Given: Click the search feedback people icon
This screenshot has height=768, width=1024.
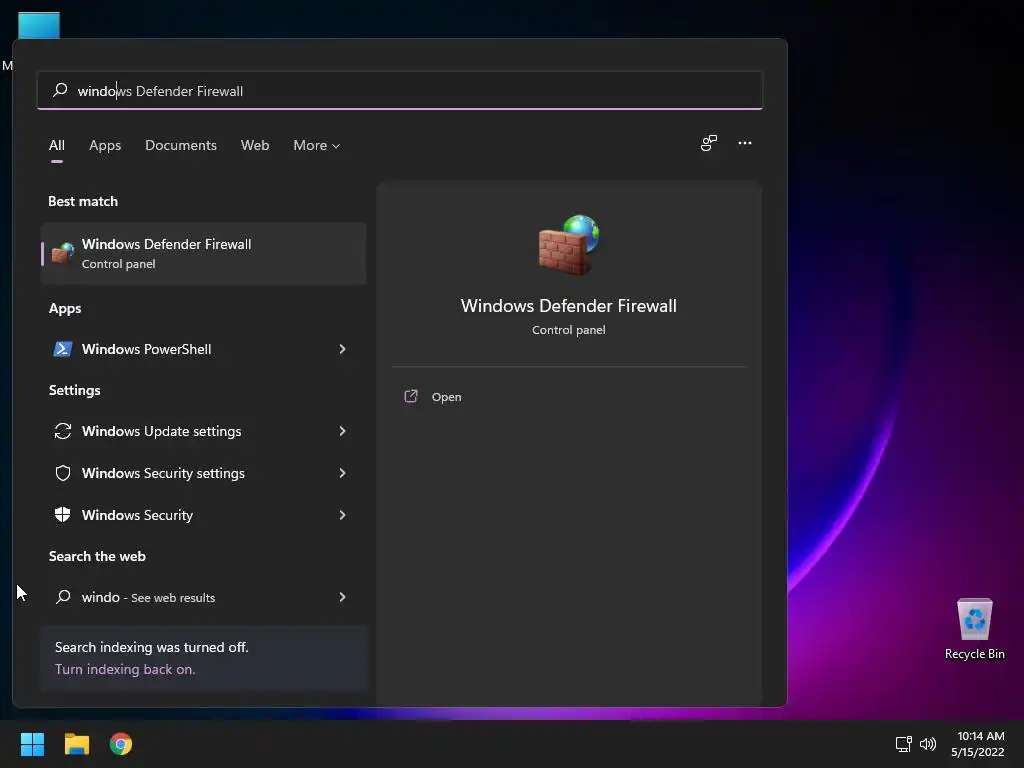Looking at the screenshot, I should (709, 143).
